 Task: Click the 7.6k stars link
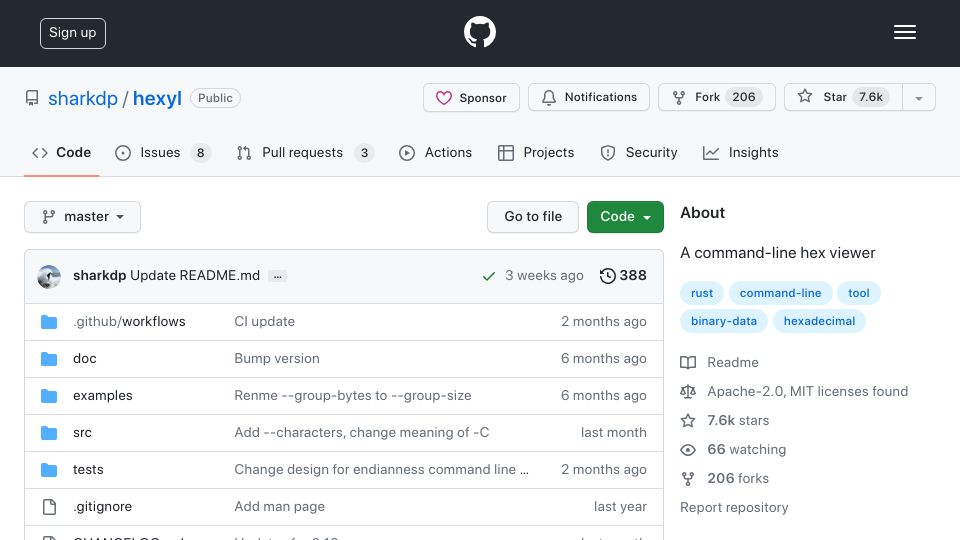[x=738, y=420]
